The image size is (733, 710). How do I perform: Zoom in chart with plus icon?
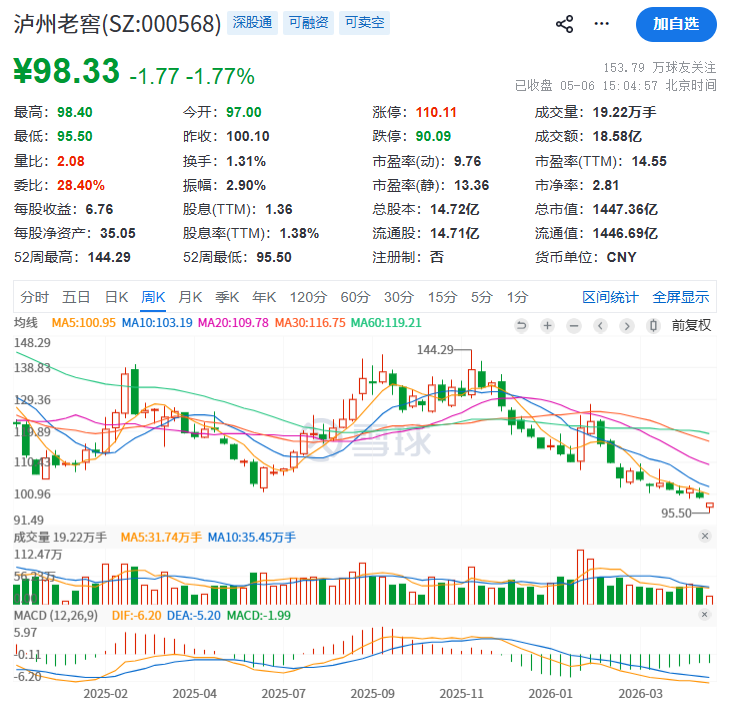click(547, 325)
